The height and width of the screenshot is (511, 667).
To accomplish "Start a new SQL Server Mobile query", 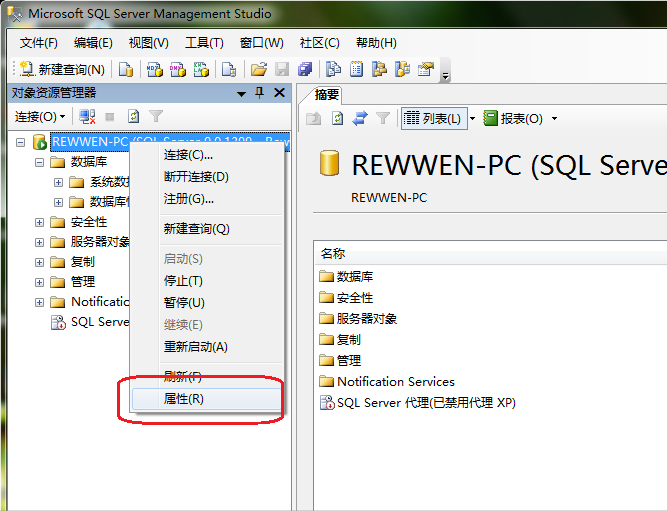I will point(229,69).
